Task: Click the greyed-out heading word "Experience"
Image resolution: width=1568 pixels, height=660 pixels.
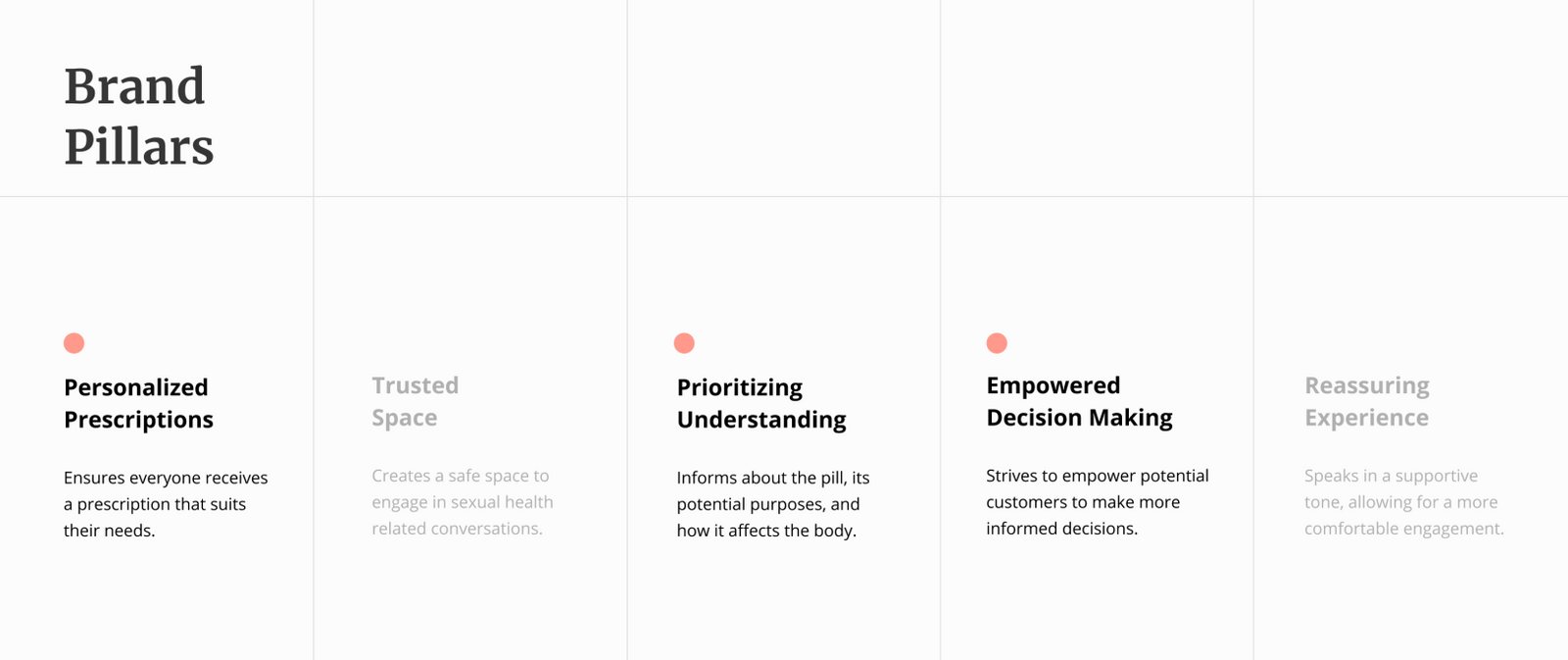Action: 1366,418
